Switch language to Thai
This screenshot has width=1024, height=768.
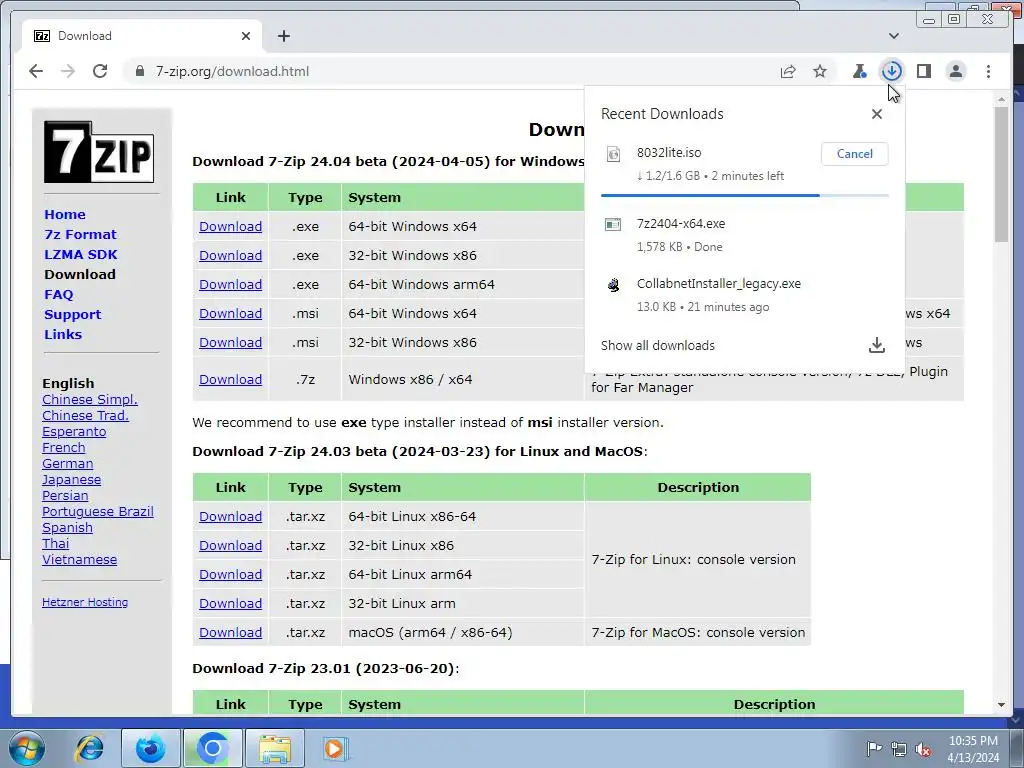(56, 543)
